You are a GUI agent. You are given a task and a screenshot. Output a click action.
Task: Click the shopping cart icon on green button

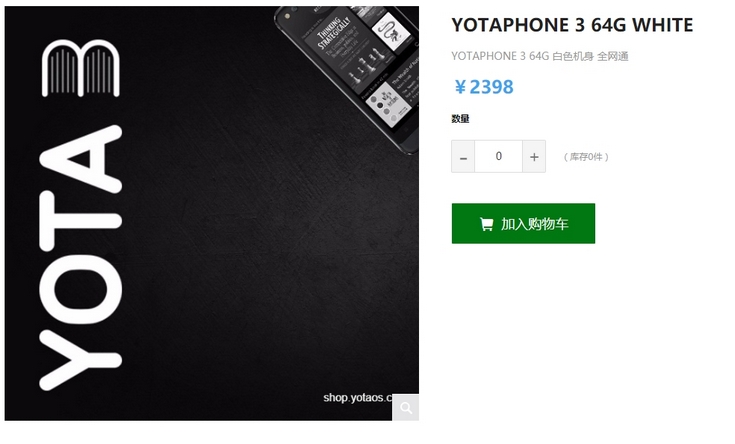click(487, 224)
